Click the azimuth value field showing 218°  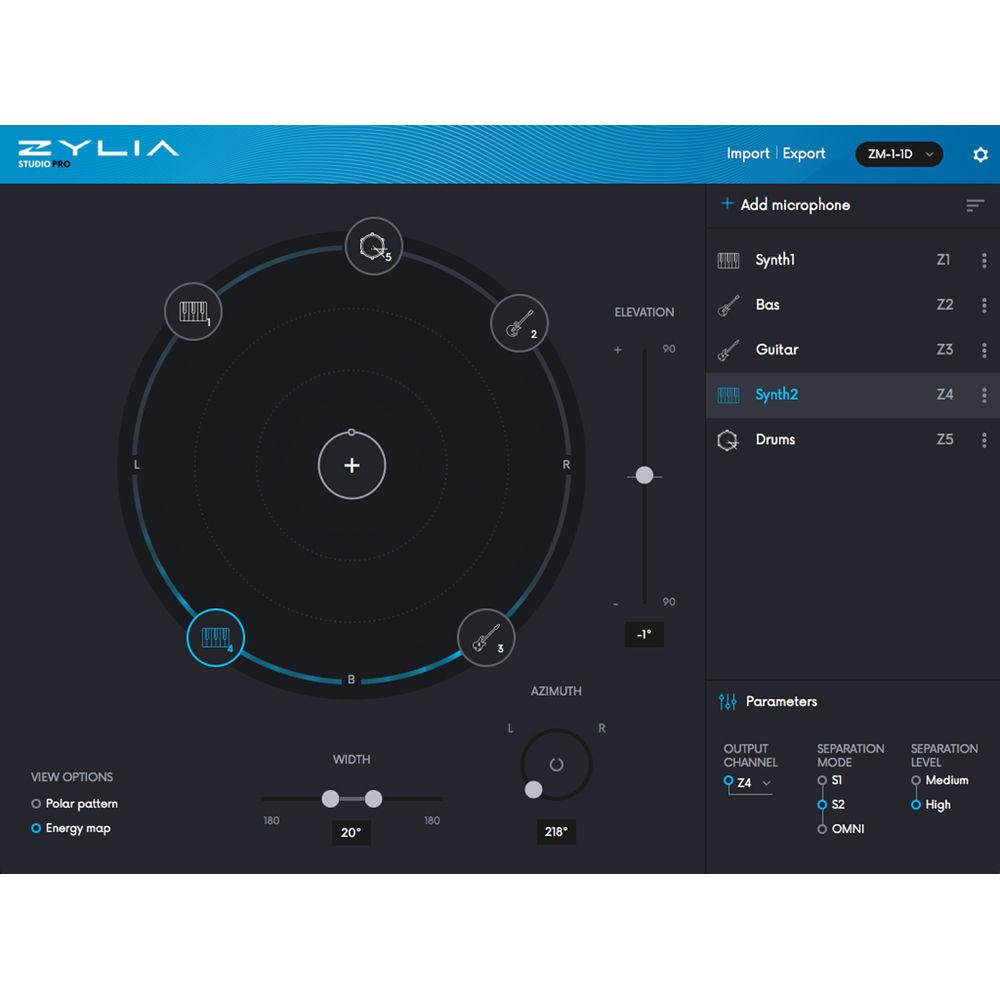556,832
